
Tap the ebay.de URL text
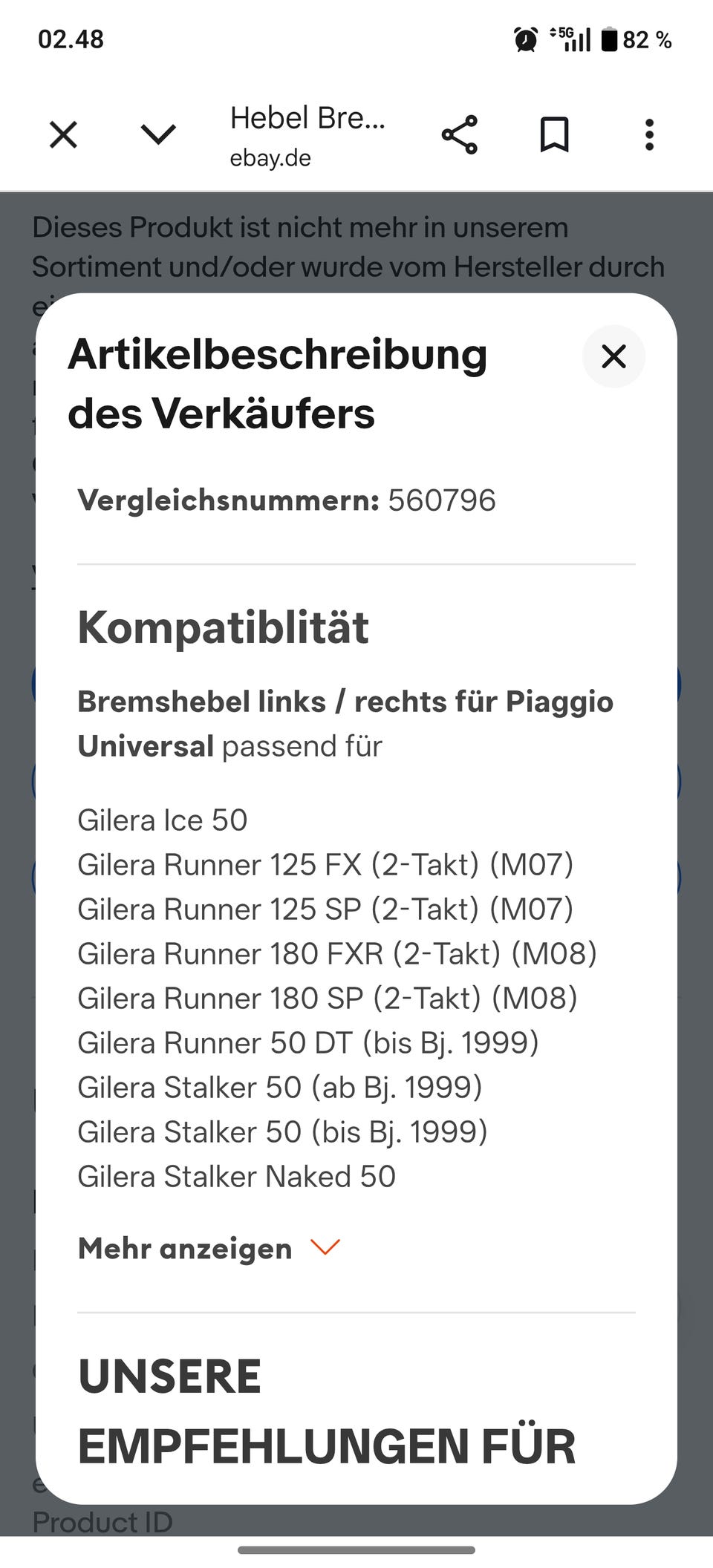270,158
